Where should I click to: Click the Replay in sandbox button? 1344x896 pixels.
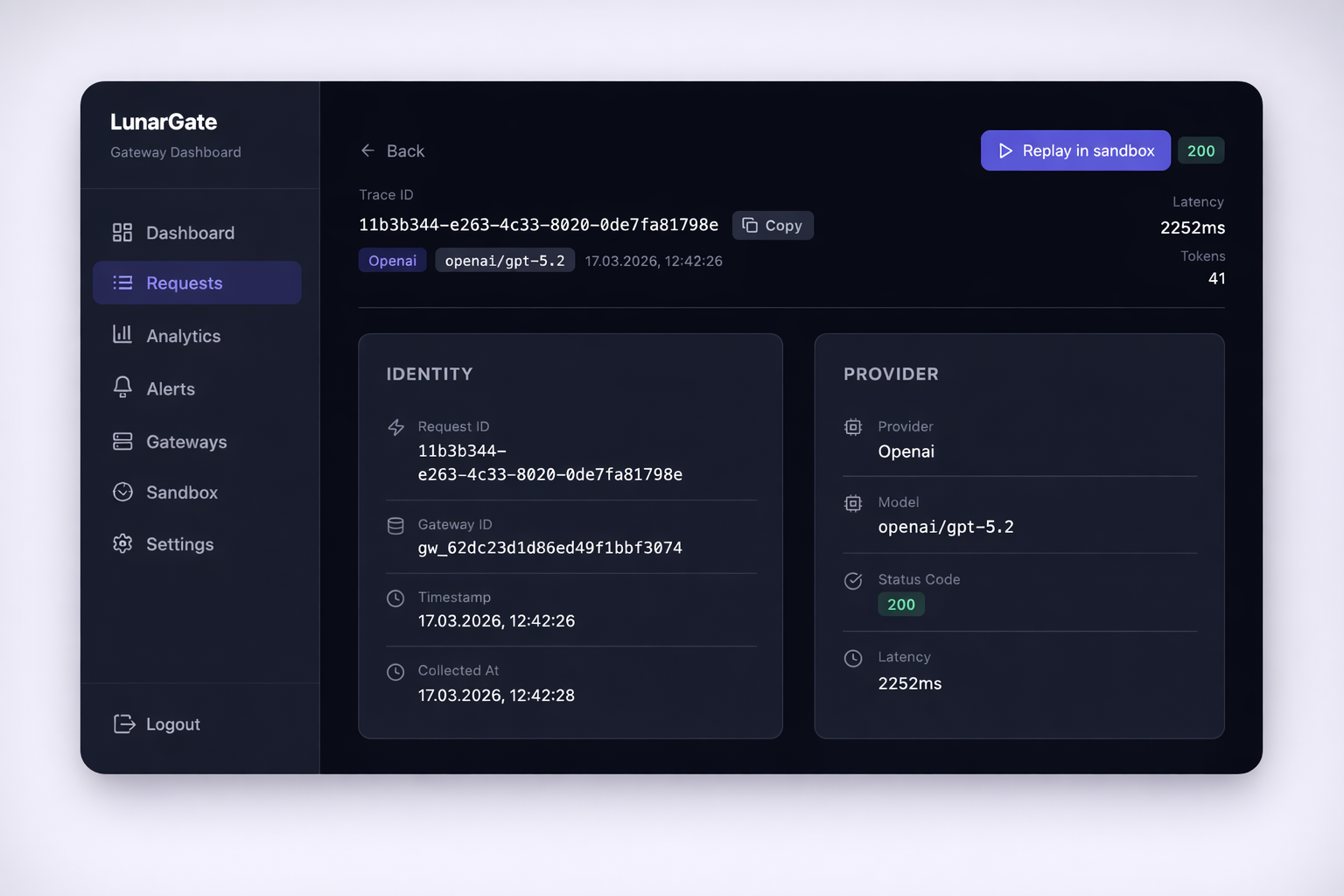[1075, 150]
